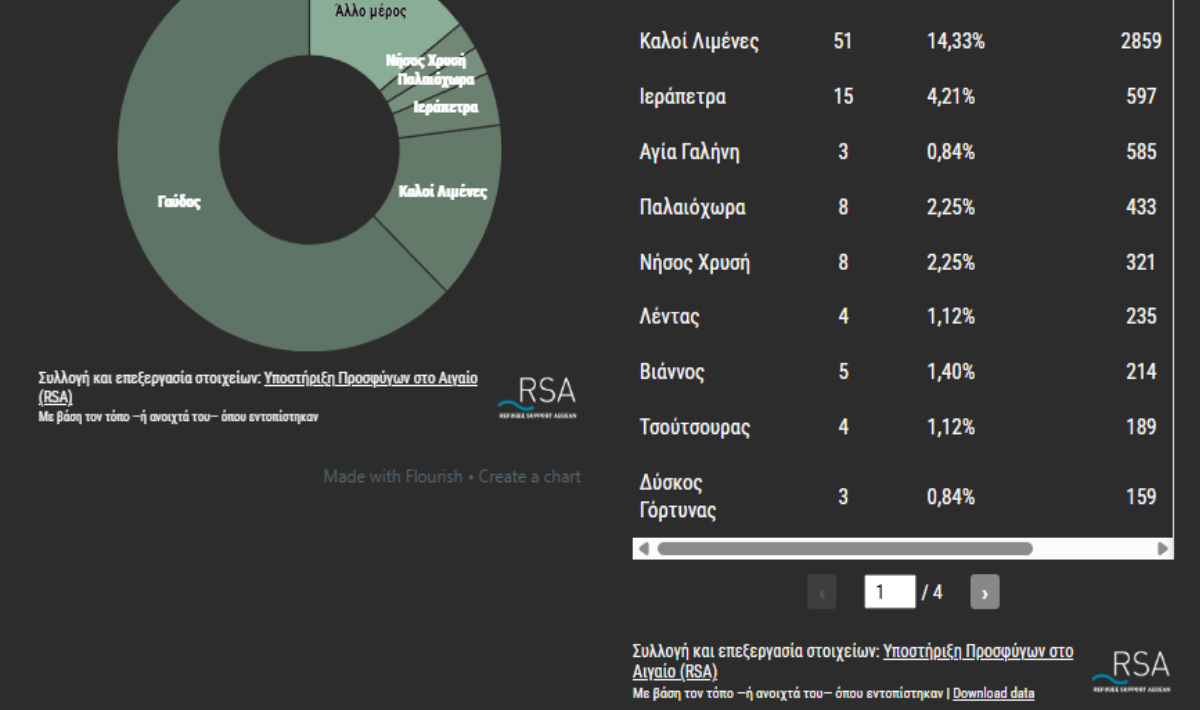Click the RSA logo below the table

point(1130,671)
